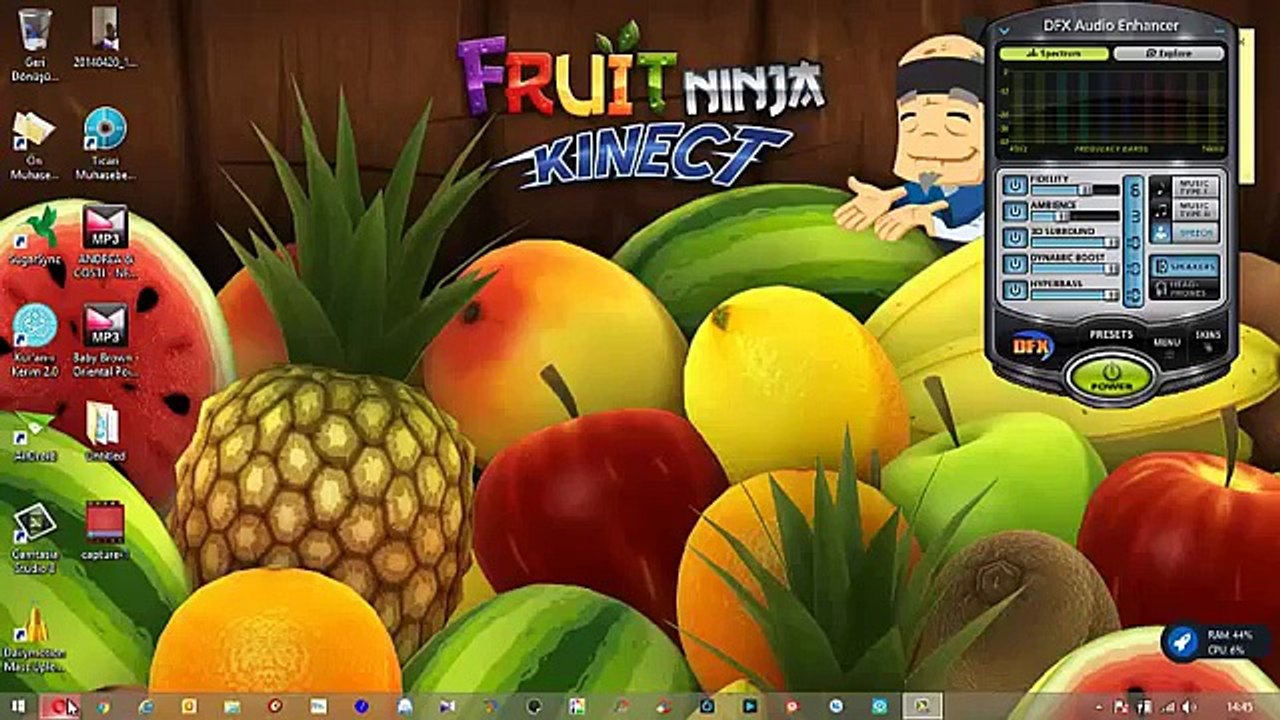Image resolution: width=1280 pixels, height=720 pixels.
Task: Click the green DFX Power button
Action: pos(1111,376)
